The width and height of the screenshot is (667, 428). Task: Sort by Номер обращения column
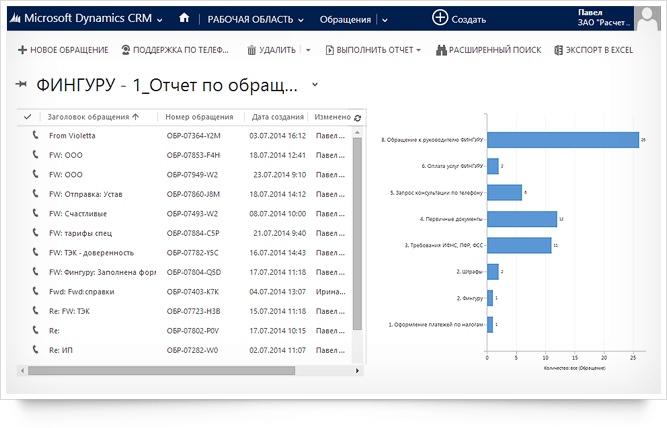tap(200, 117)
